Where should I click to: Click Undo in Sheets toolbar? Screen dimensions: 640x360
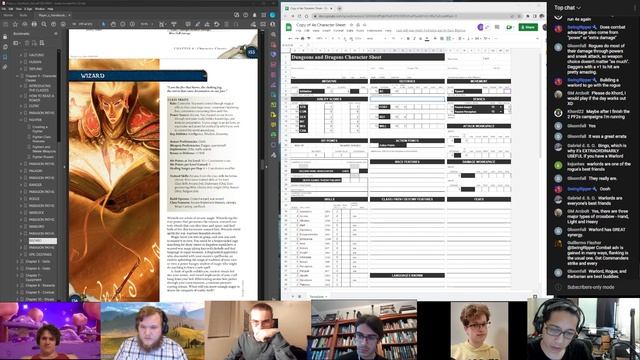point(290,38)
